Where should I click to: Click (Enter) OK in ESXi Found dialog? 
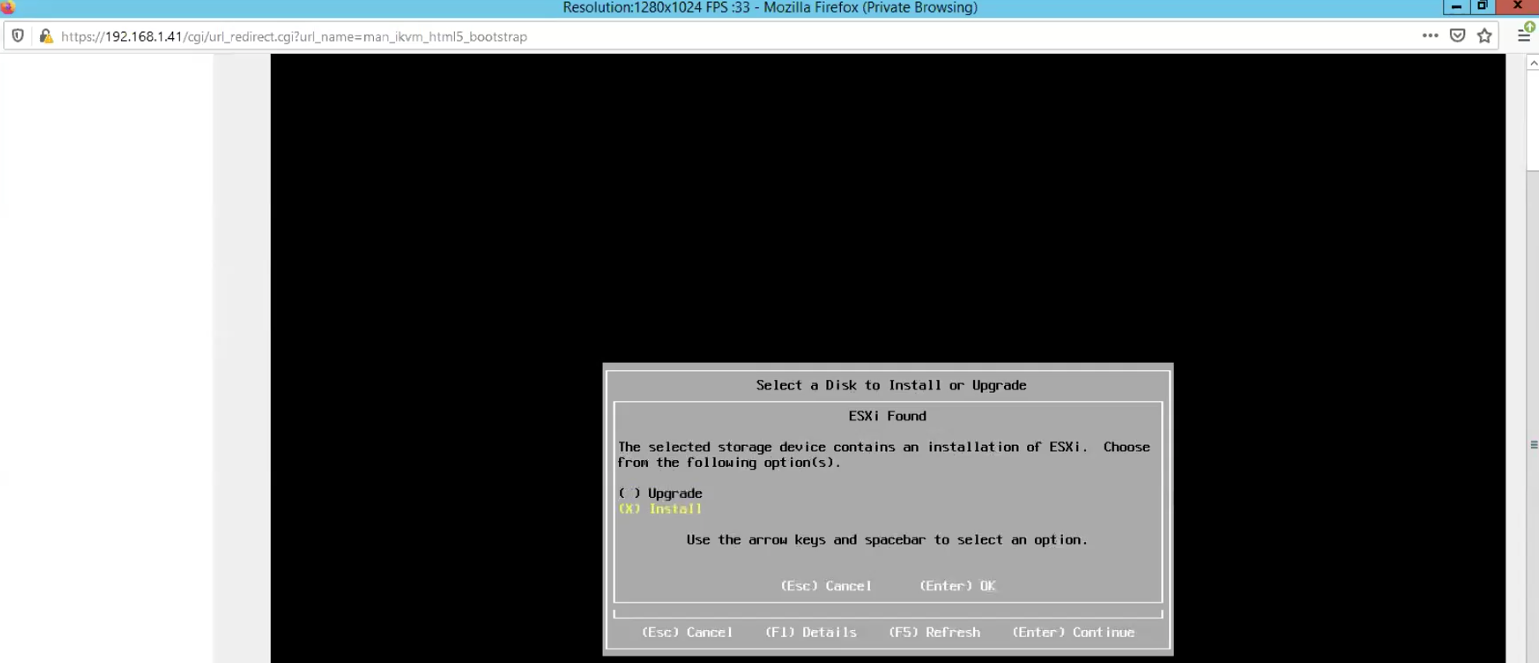(957, 586)
